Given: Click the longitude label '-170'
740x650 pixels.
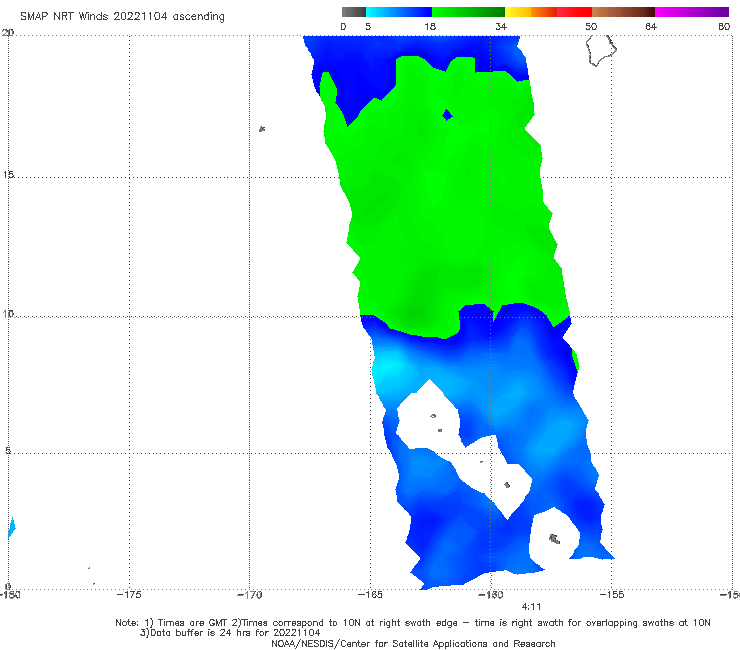Looking at the screenshot, I should [250, 595].
